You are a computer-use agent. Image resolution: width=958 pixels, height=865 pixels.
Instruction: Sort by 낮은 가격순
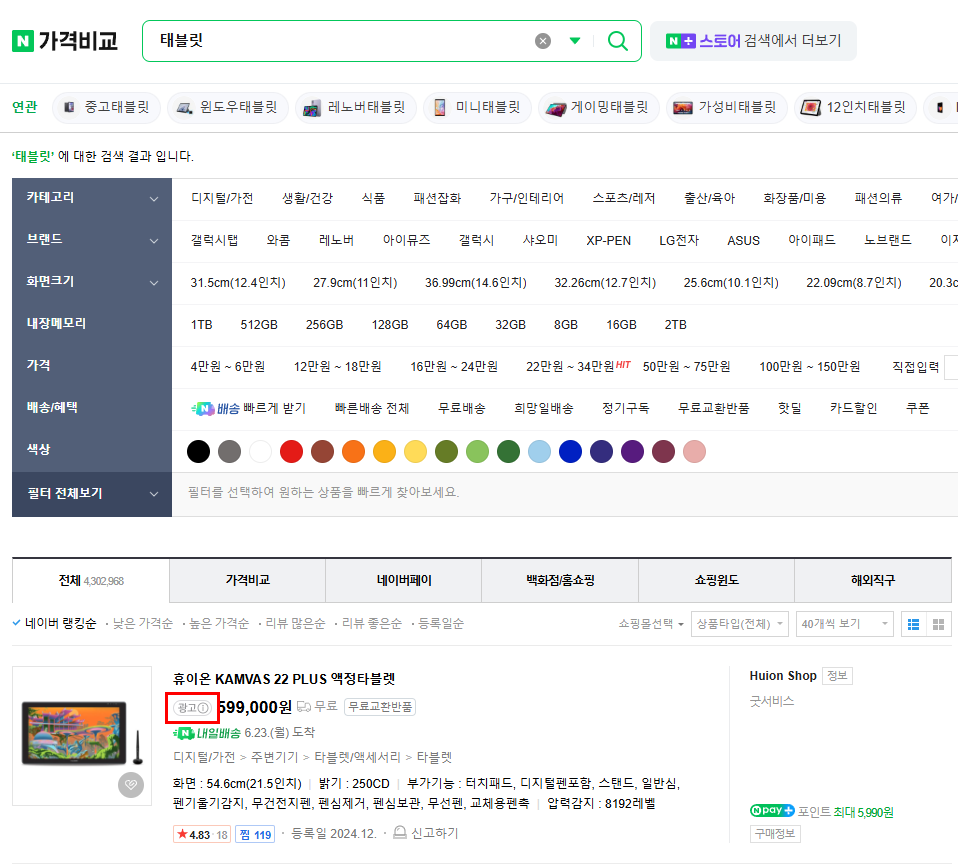click(x=142, y=624)
